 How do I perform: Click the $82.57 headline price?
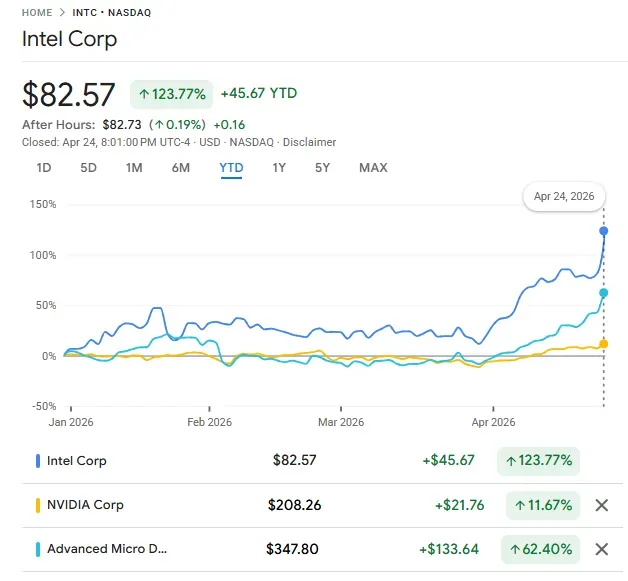[68, 94]
